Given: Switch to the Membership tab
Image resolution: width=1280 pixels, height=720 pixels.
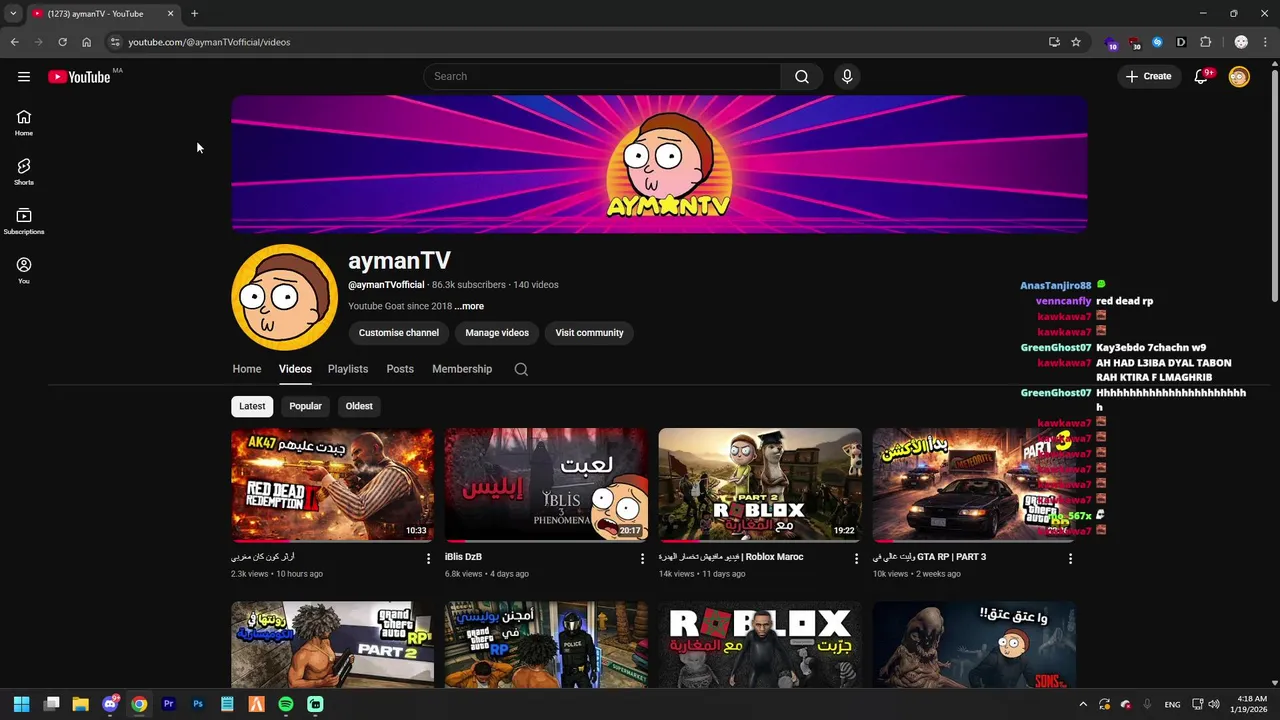Looking at the screenshot, I should coord(462,369).
